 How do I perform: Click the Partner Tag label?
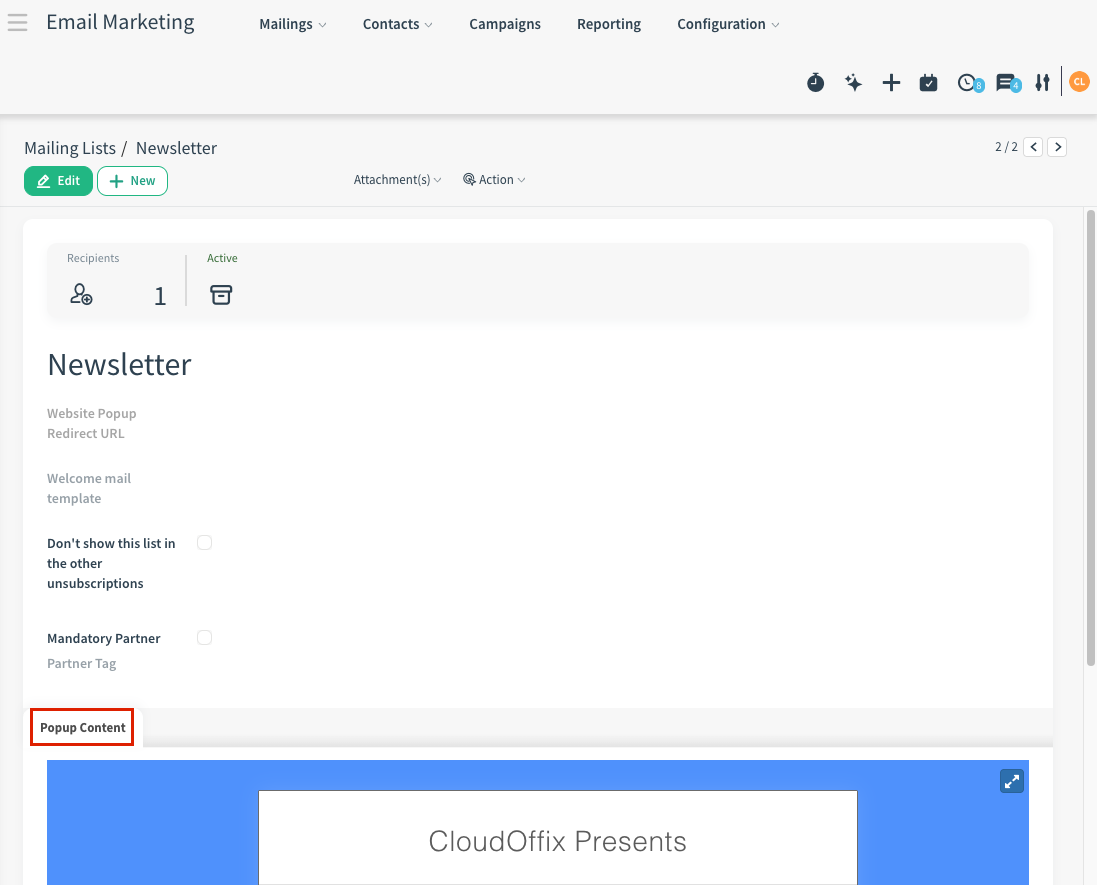(x=81, y=663)
